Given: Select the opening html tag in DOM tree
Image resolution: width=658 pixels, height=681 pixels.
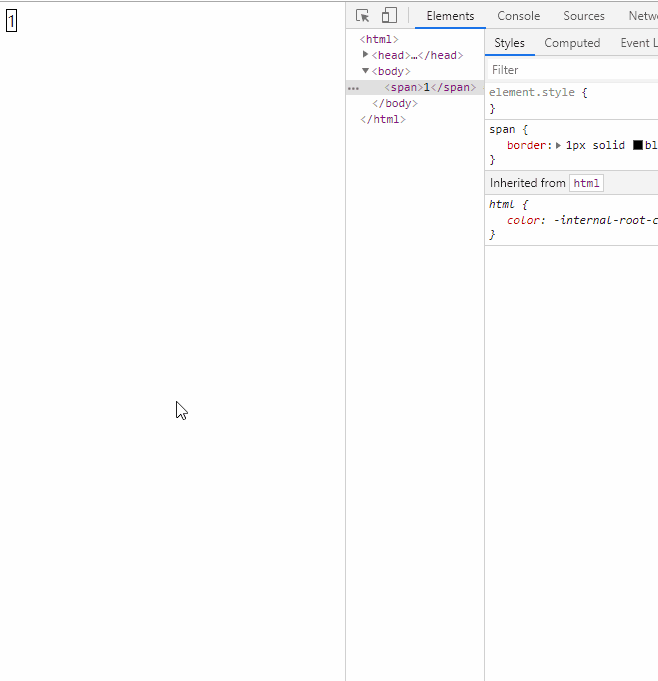Looking at the screenshot, I should pyautogui.click(x=379, y=39).
